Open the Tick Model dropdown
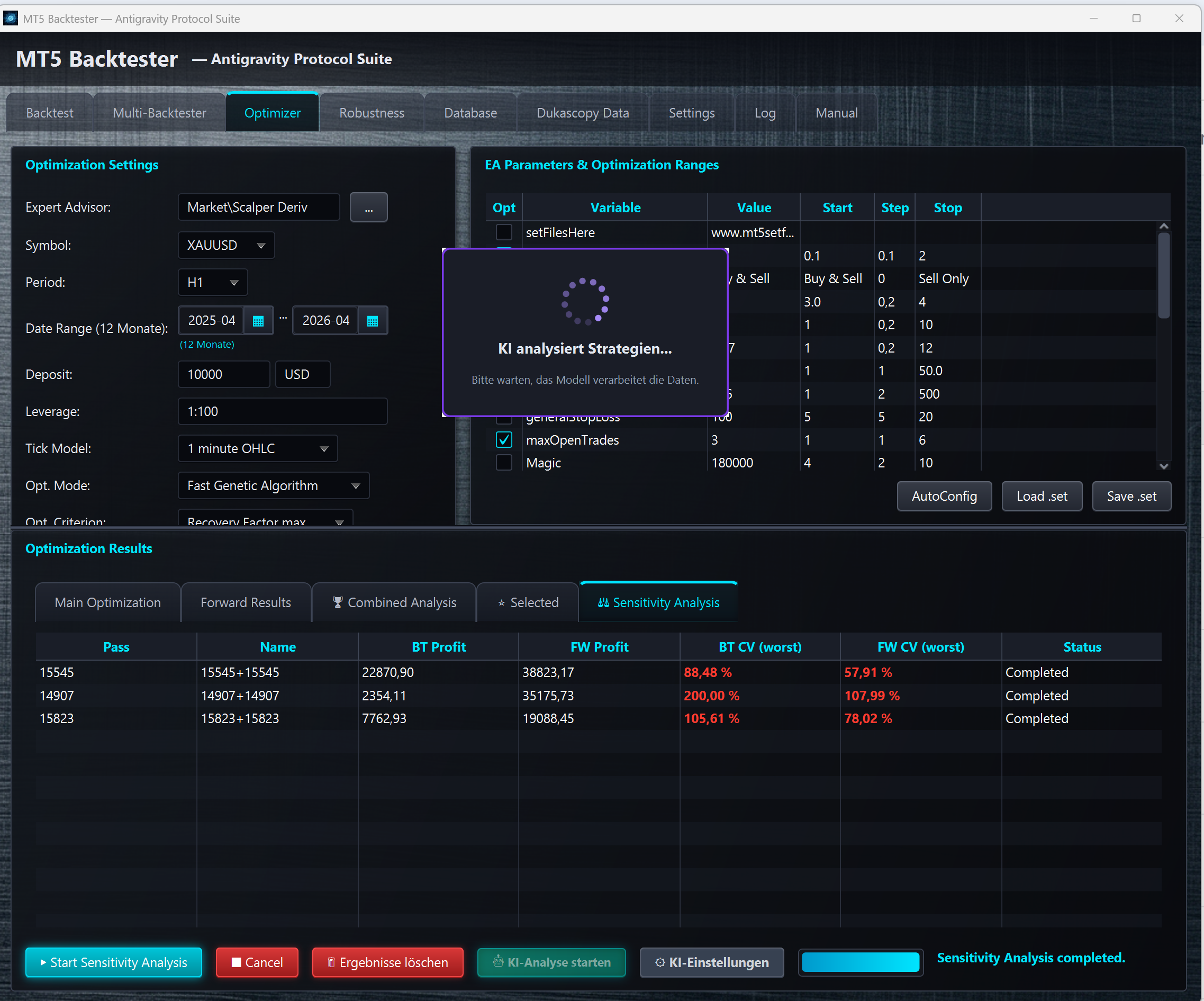This screenshot has height=1001, width=1204. (x=258, y=448)
